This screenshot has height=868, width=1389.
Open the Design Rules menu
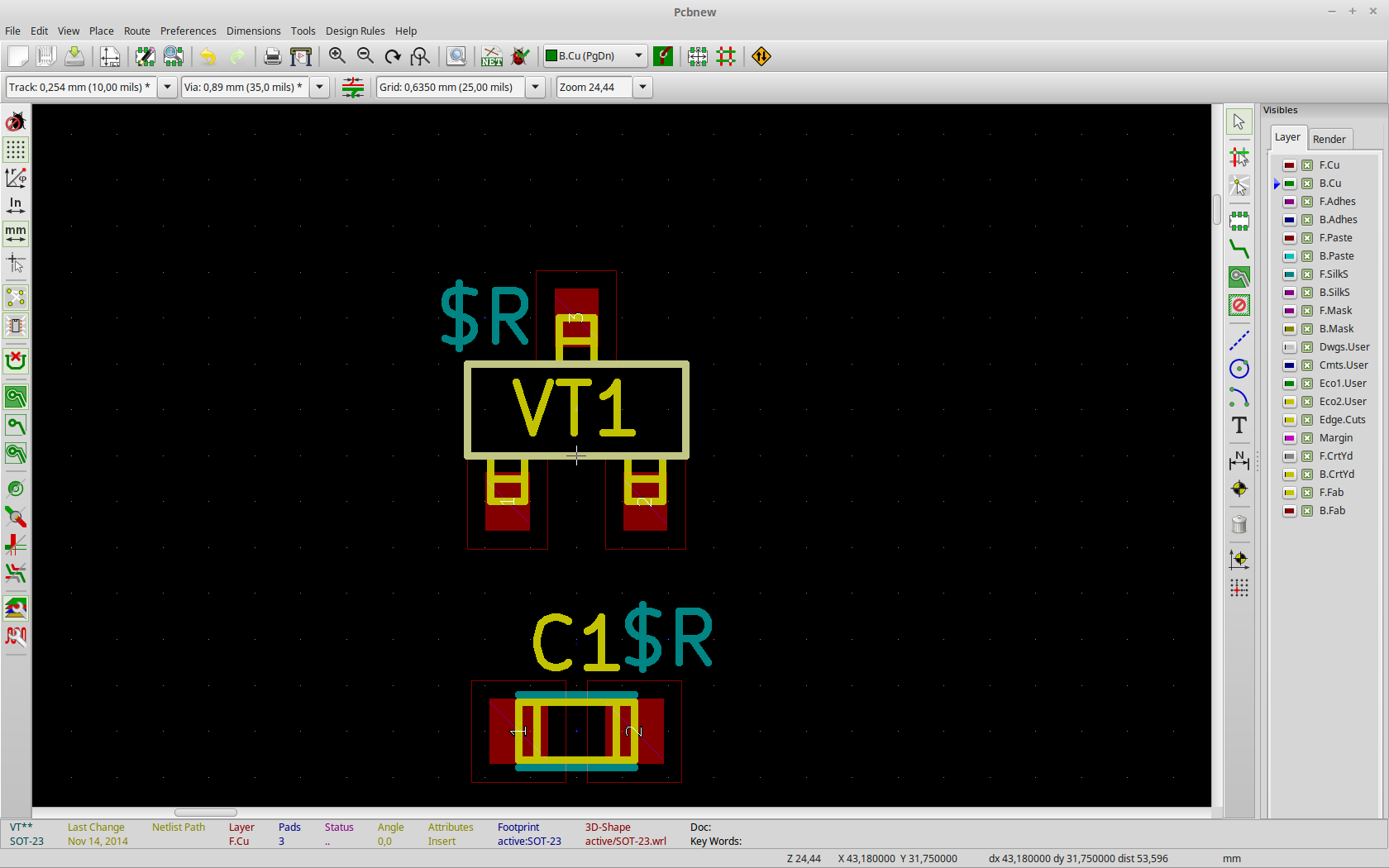(x=355, y=31)
